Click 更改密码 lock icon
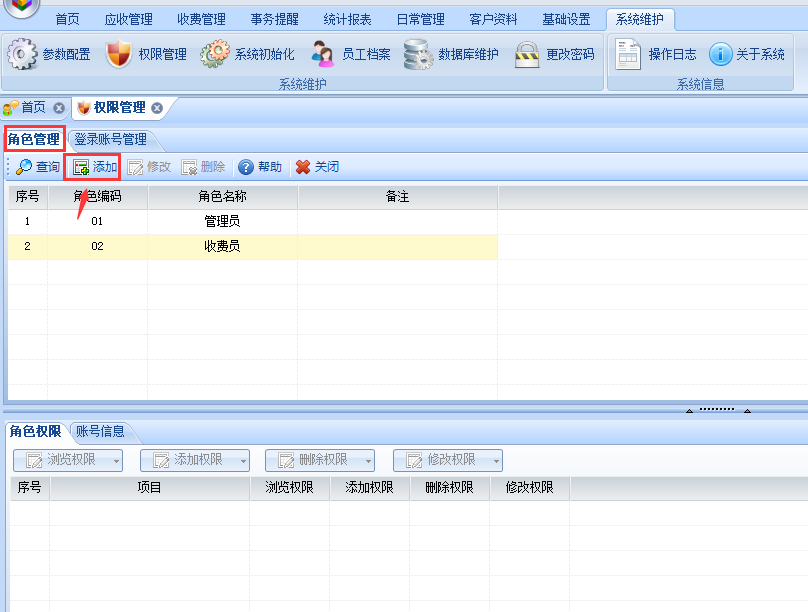Image resolution: width=808 pixels, height=612 pixels. point(527,55)
